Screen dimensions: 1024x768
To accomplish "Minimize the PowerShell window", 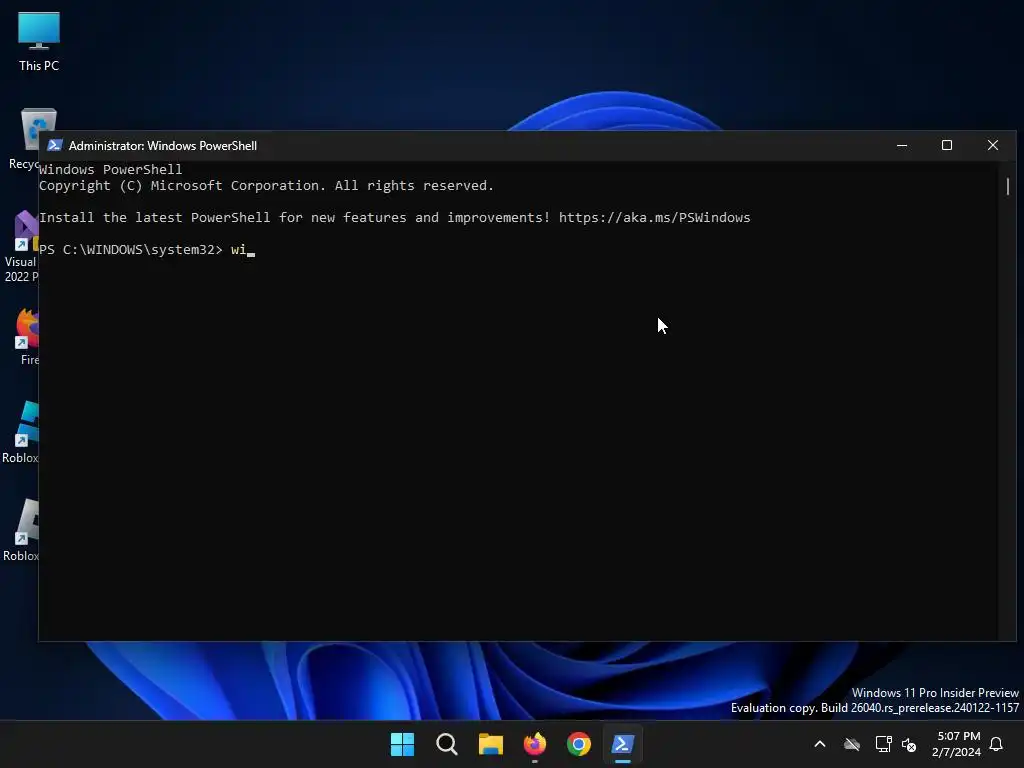I will 902,145.
